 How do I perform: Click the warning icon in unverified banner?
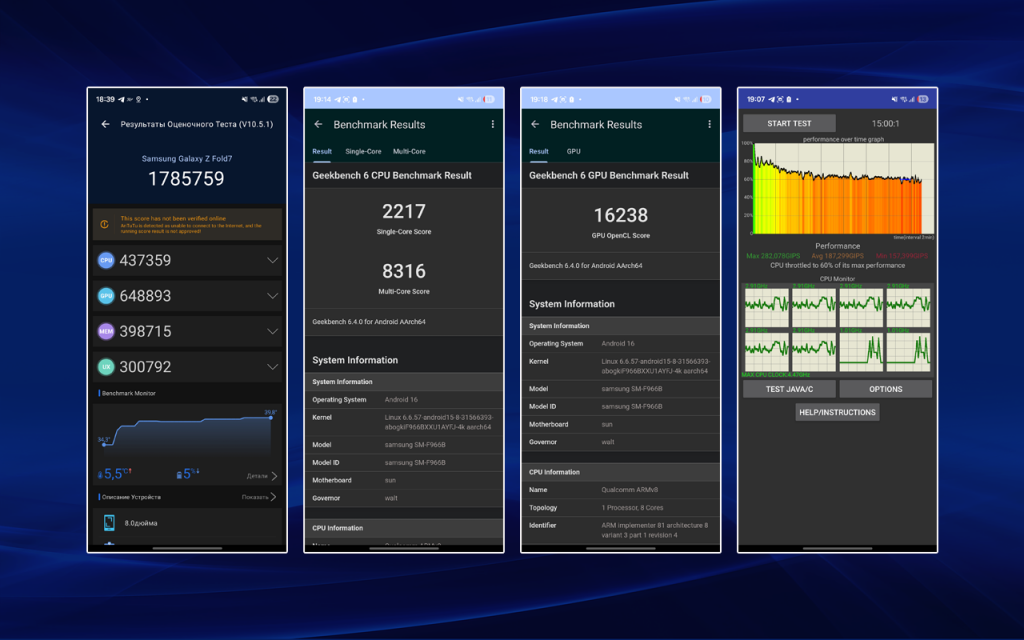(104, 225)
